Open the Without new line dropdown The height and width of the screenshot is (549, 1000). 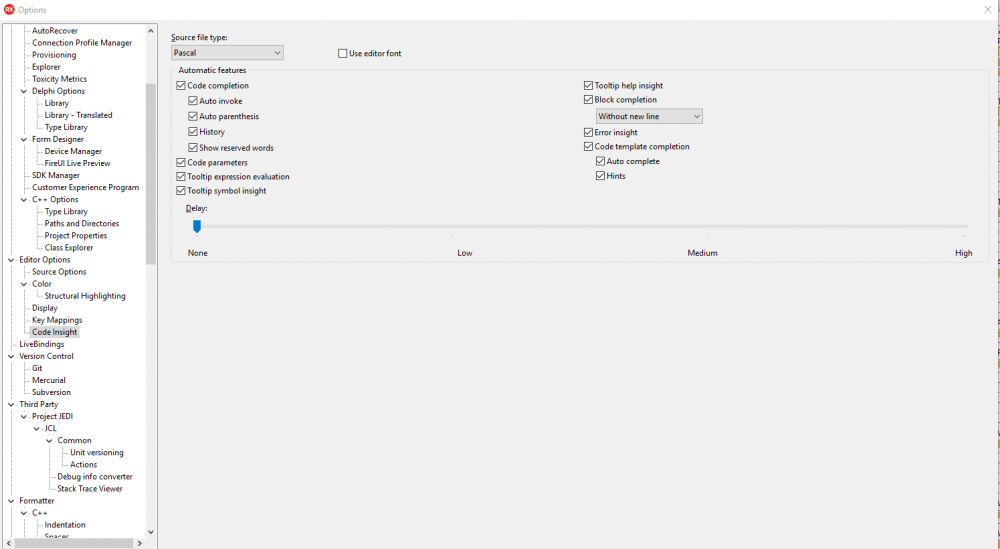[x=649, y=116]
